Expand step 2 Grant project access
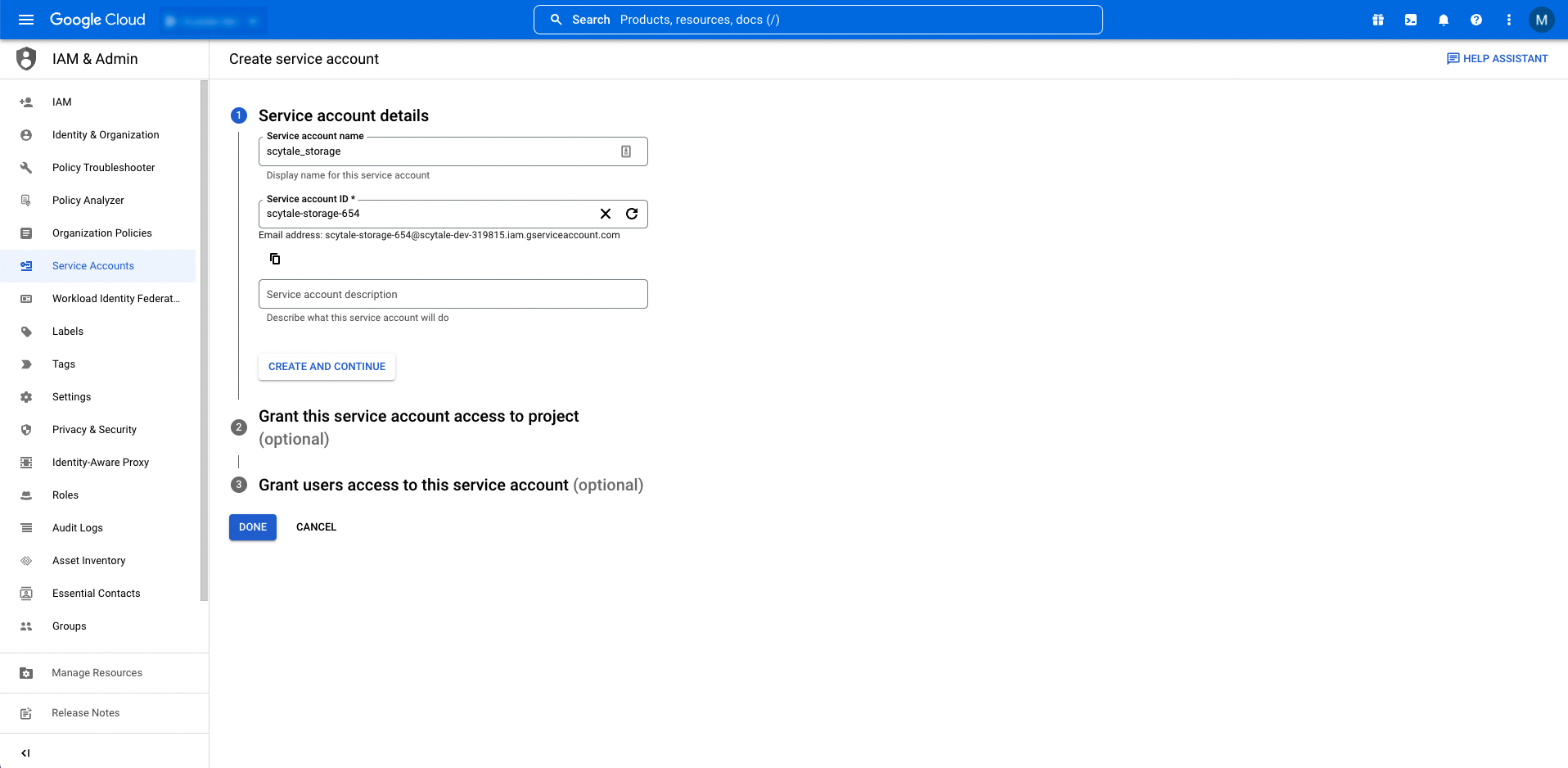 click(x=418, y=427)
